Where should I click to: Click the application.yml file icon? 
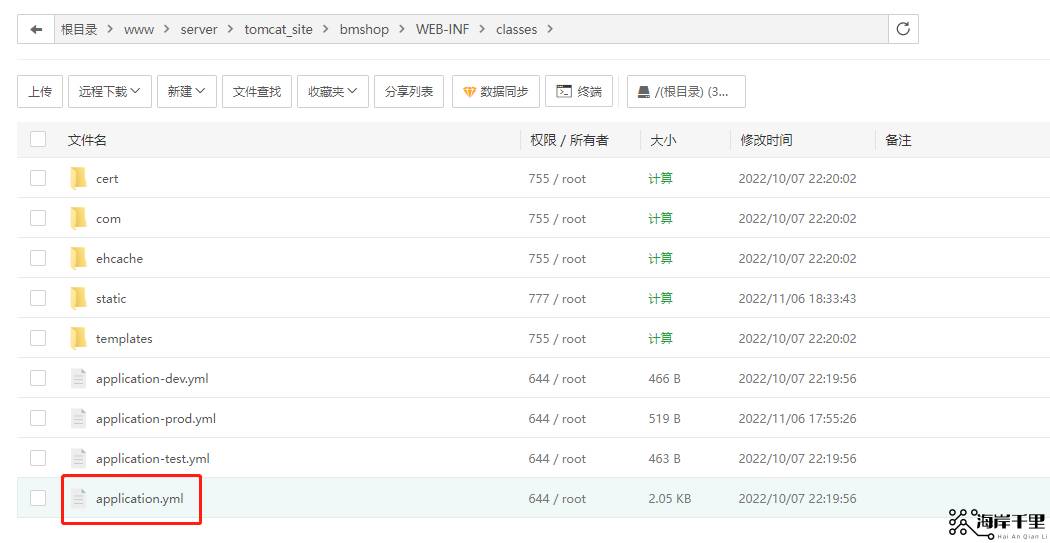coord(79,499)
